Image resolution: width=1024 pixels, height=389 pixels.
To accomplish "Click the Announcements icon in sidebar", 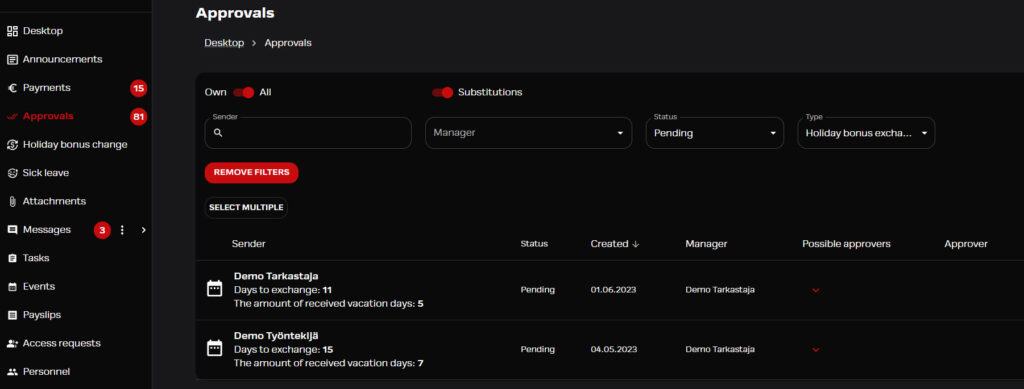I will [x=12, y=59].
